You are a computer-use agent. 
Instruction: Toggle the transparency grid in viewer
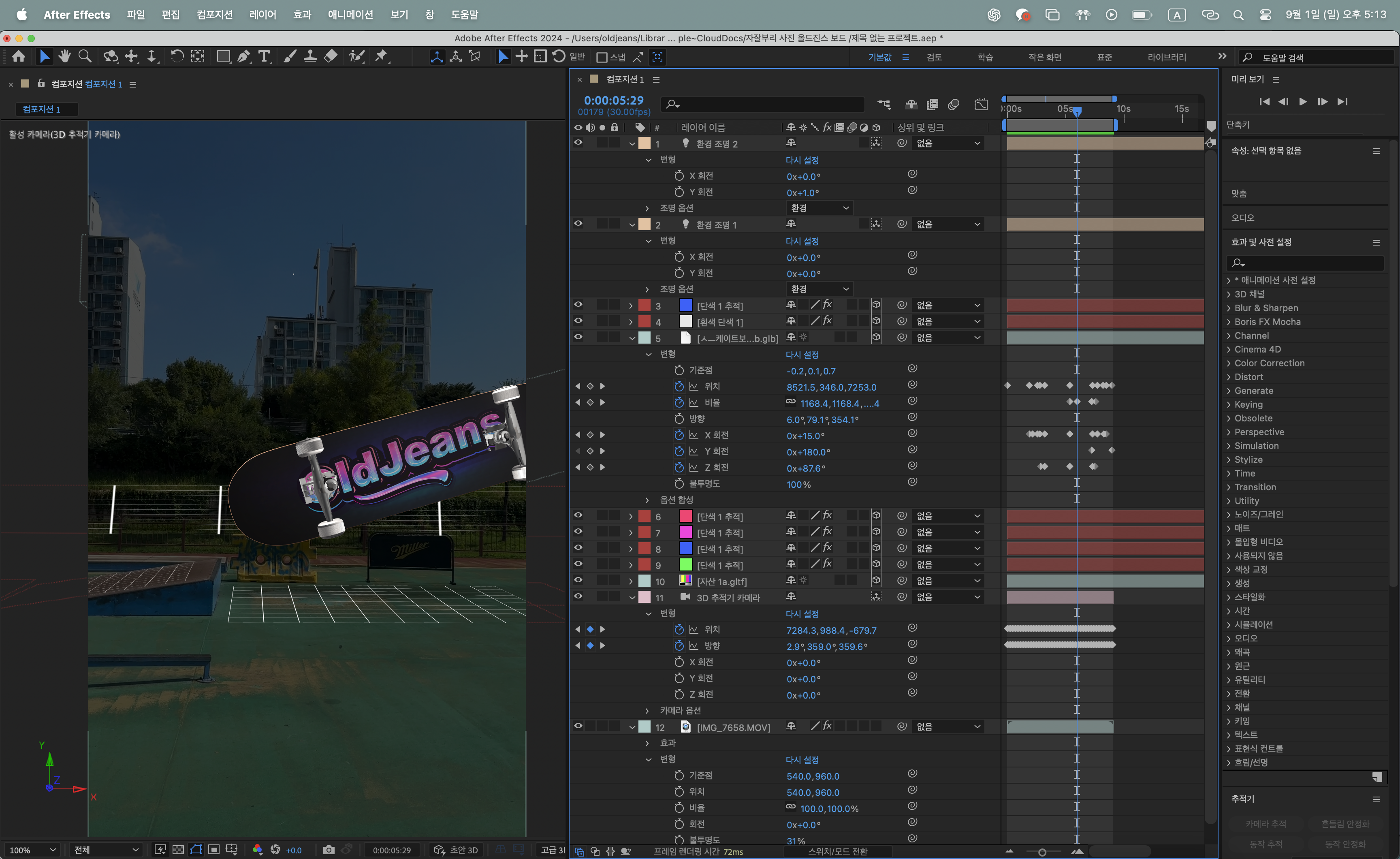[178, 849]
